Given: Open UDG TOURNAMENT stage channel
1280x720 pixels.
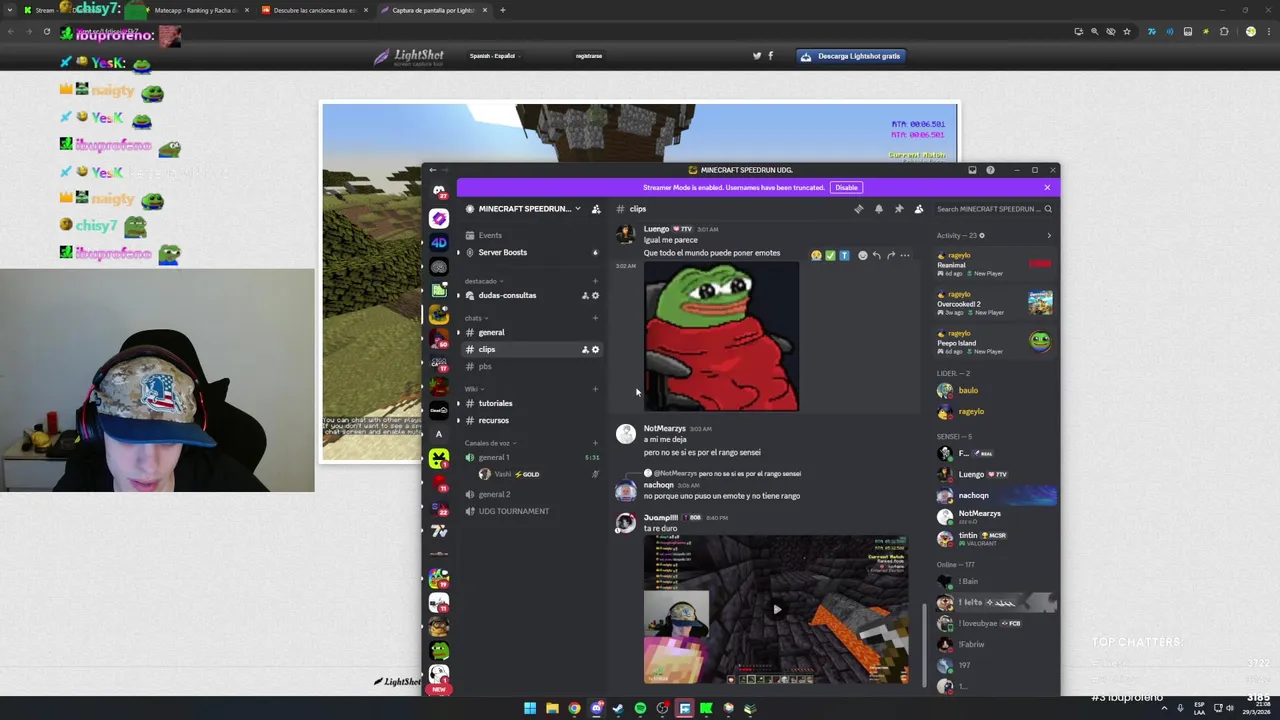Looking at the screenshot, I should [531, 511].
